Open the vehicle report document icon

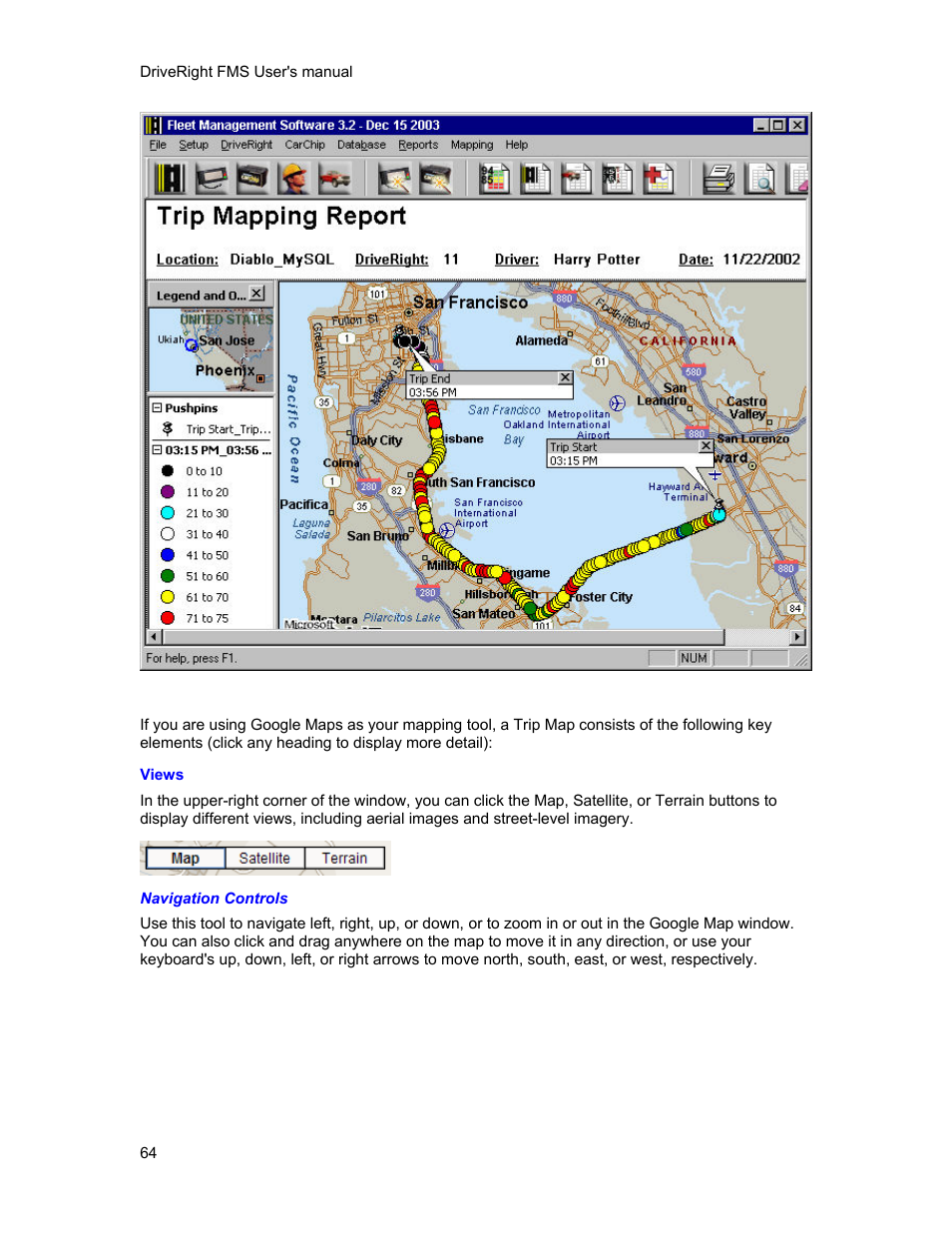576,178
